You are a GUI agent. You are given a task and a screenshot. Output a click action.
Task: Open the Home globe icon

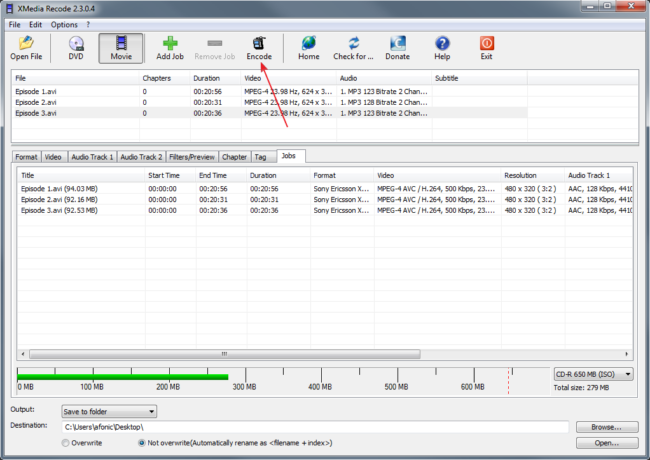tap(308, 44)
